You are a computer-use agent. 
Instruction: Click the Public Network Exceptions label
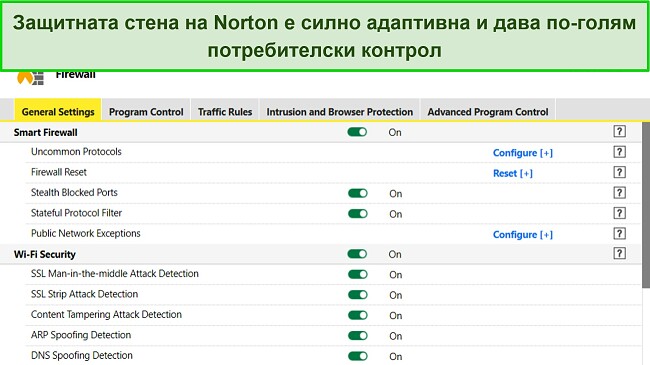coord(86,234)
